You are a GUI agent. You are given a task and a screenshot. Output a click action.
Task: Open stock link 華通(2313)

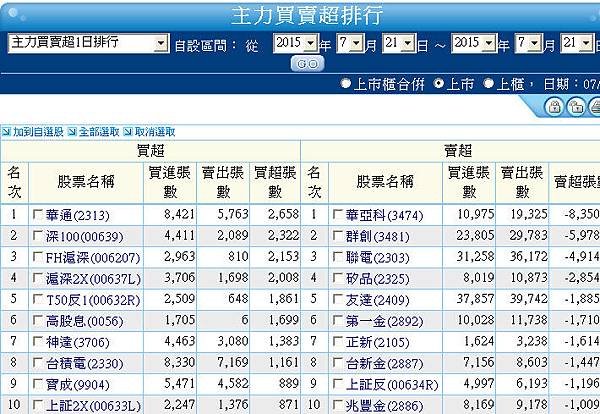click(77, 215)
